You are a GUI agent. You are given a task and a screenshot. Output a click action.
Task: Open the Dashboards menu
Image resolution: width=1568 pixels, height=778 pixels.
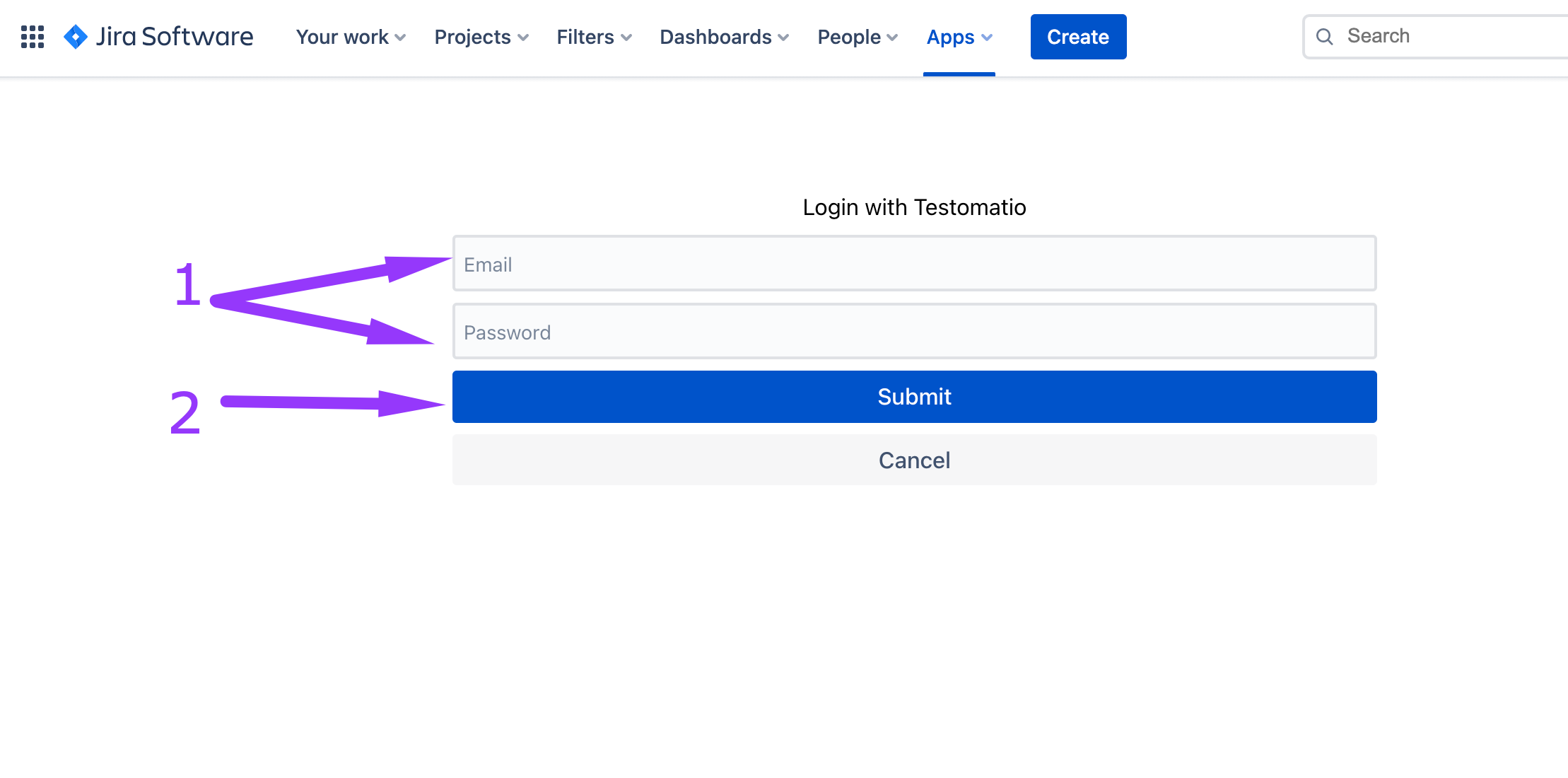pyautogui.click(x=715, y=37)
